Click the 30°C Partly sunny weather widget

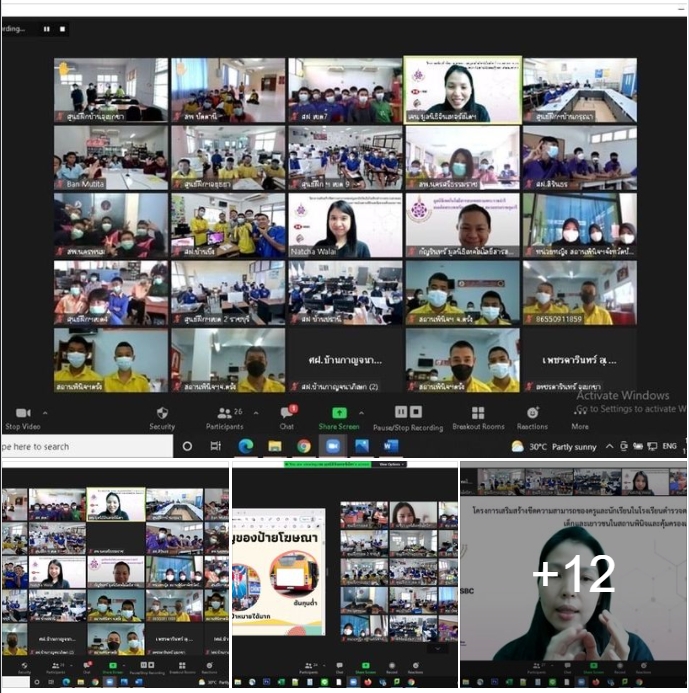click(x=554, y=447)
